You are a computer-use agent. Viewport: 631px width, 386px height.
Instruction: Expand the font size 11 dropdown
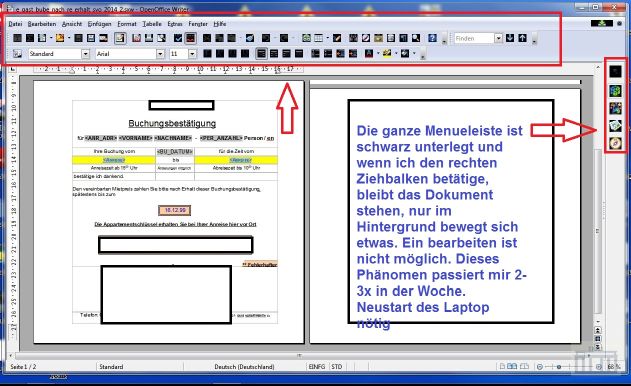pyautogui.click(x=192, y=54)
